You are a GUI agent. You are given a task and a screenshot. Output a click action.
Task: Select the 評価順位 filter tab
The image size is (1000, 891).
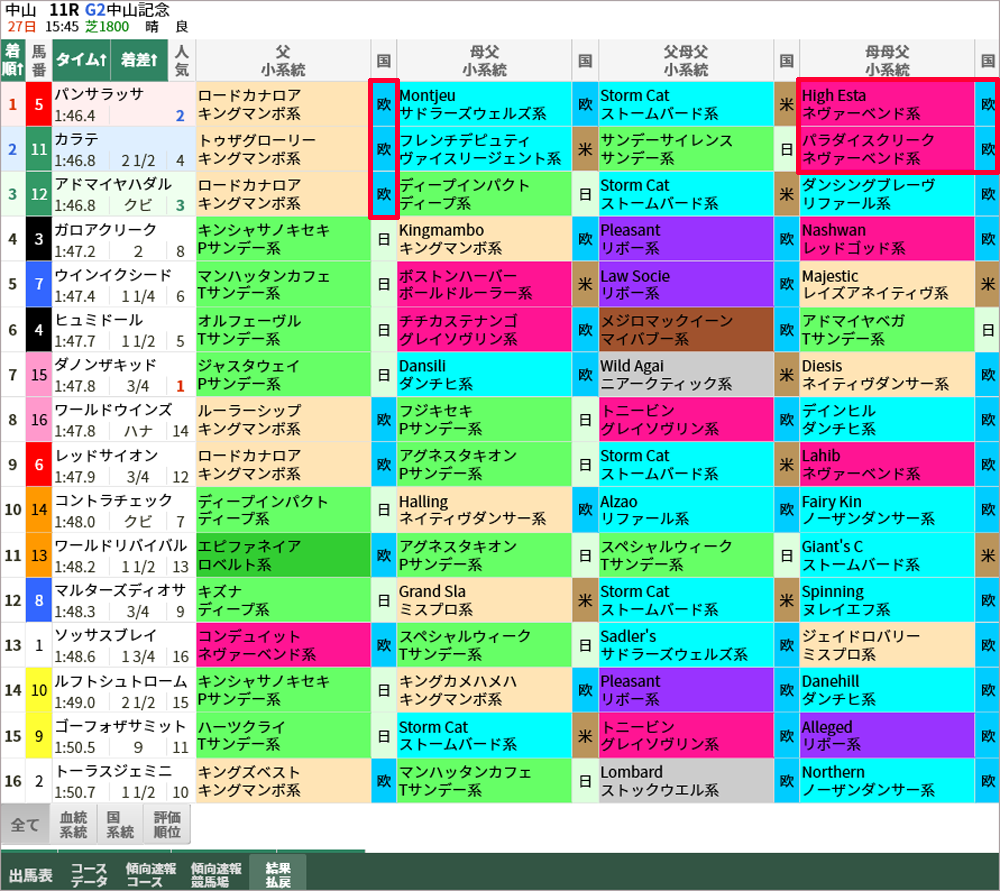167,825
